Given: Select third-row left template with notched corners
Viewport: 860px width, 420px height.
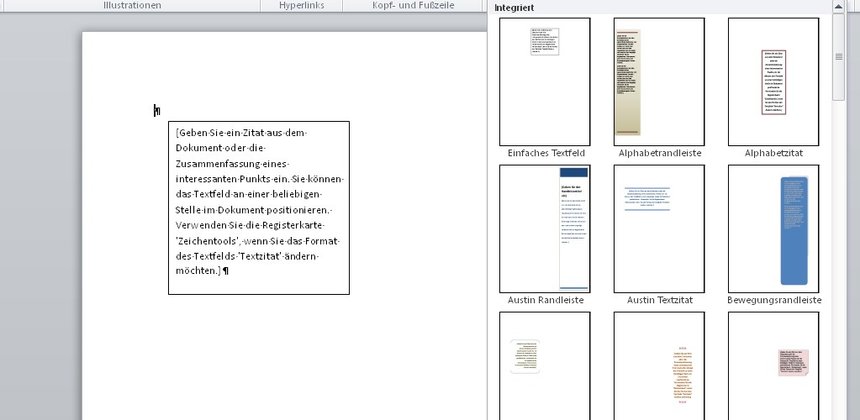Looking at the screenshot, I should tap(545, 365).
